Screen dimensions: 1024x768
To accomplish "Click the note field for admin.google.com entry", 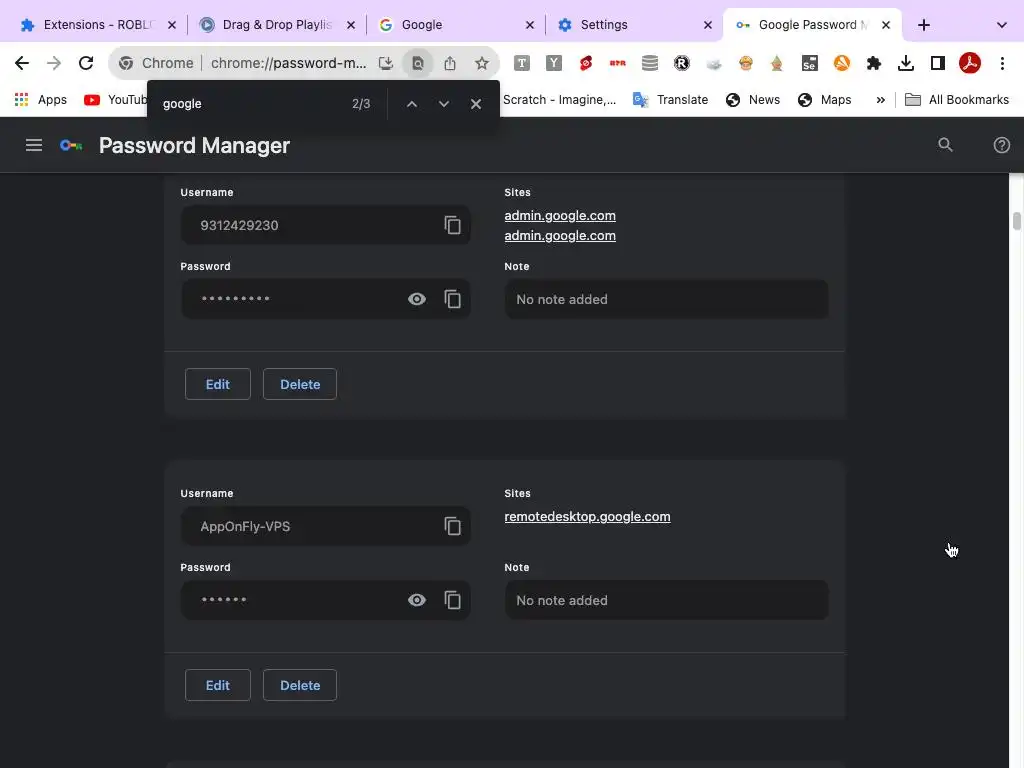I will 666,299.
